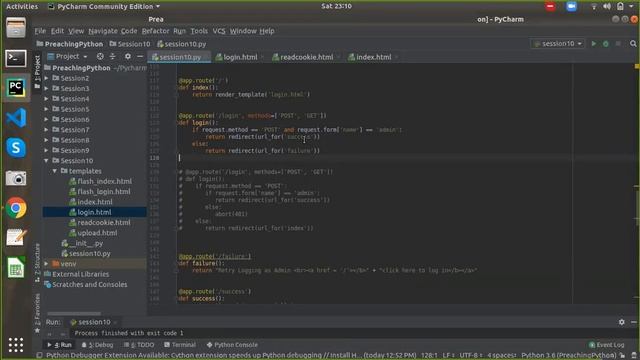Open the 4: Run tool window button
640x360 pixels.
pos(60,345)
